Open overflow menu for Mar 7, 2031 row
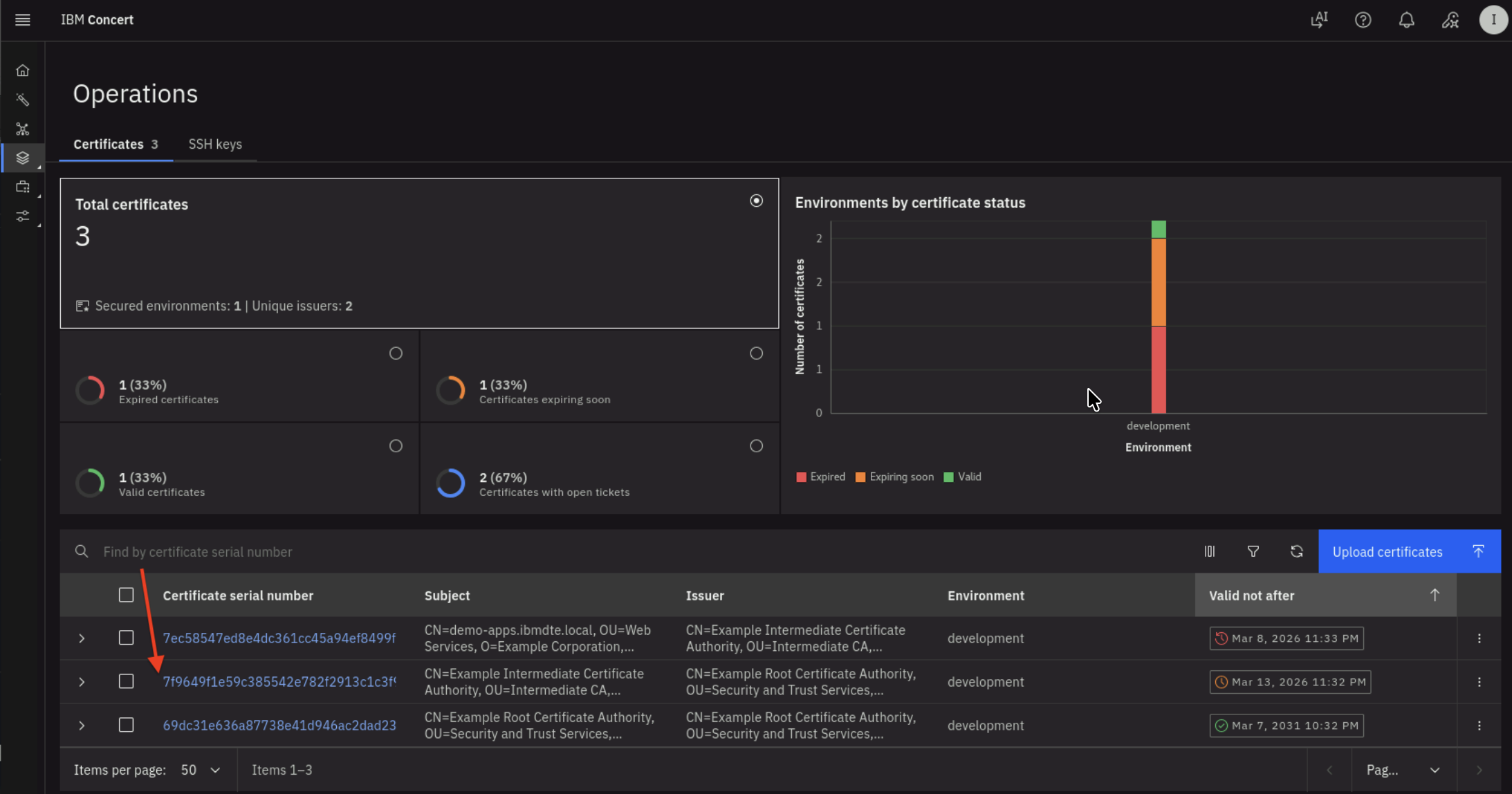This screenshot has height=794, width=1512. 1479,726
